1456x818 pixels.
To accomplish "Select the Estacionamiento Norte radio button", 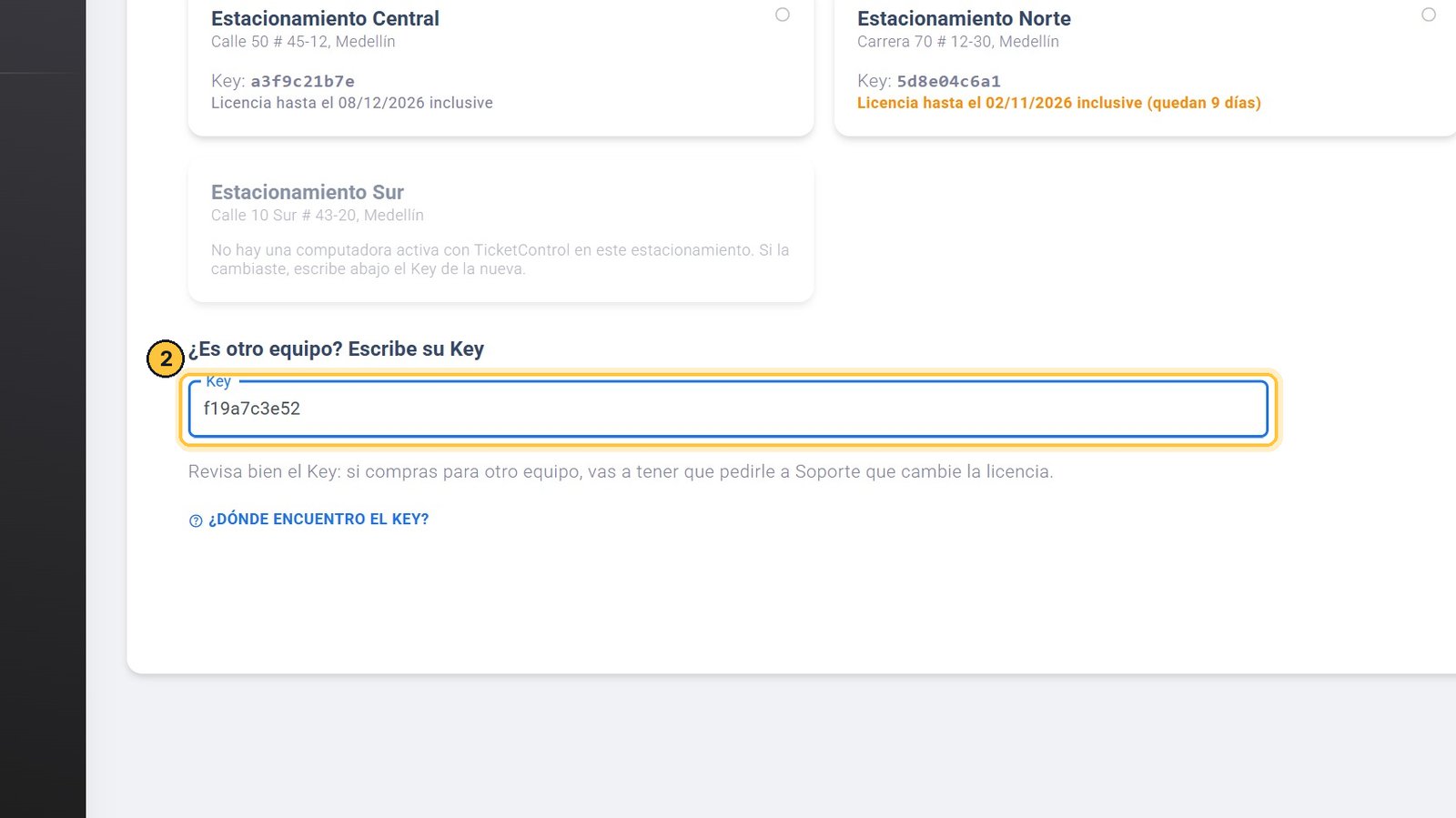I will click(1429, 15).
